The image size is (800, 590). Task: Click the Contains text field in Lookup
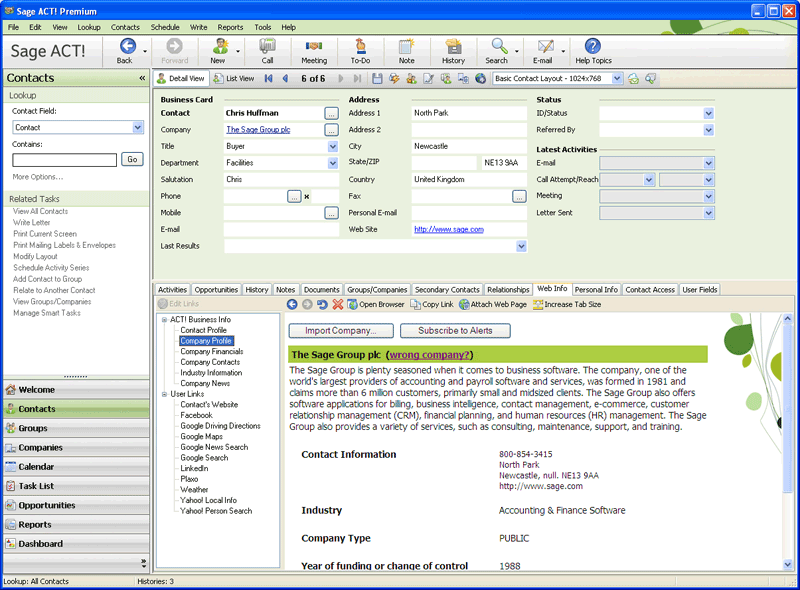[x=64, y=160]
